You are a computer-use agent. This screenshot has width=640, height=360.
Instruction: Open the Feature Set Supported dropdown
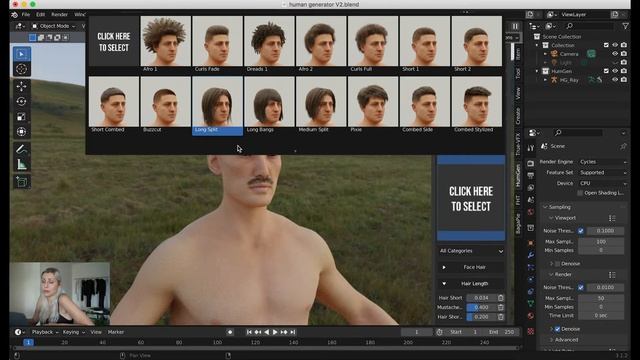coord(603,173)
